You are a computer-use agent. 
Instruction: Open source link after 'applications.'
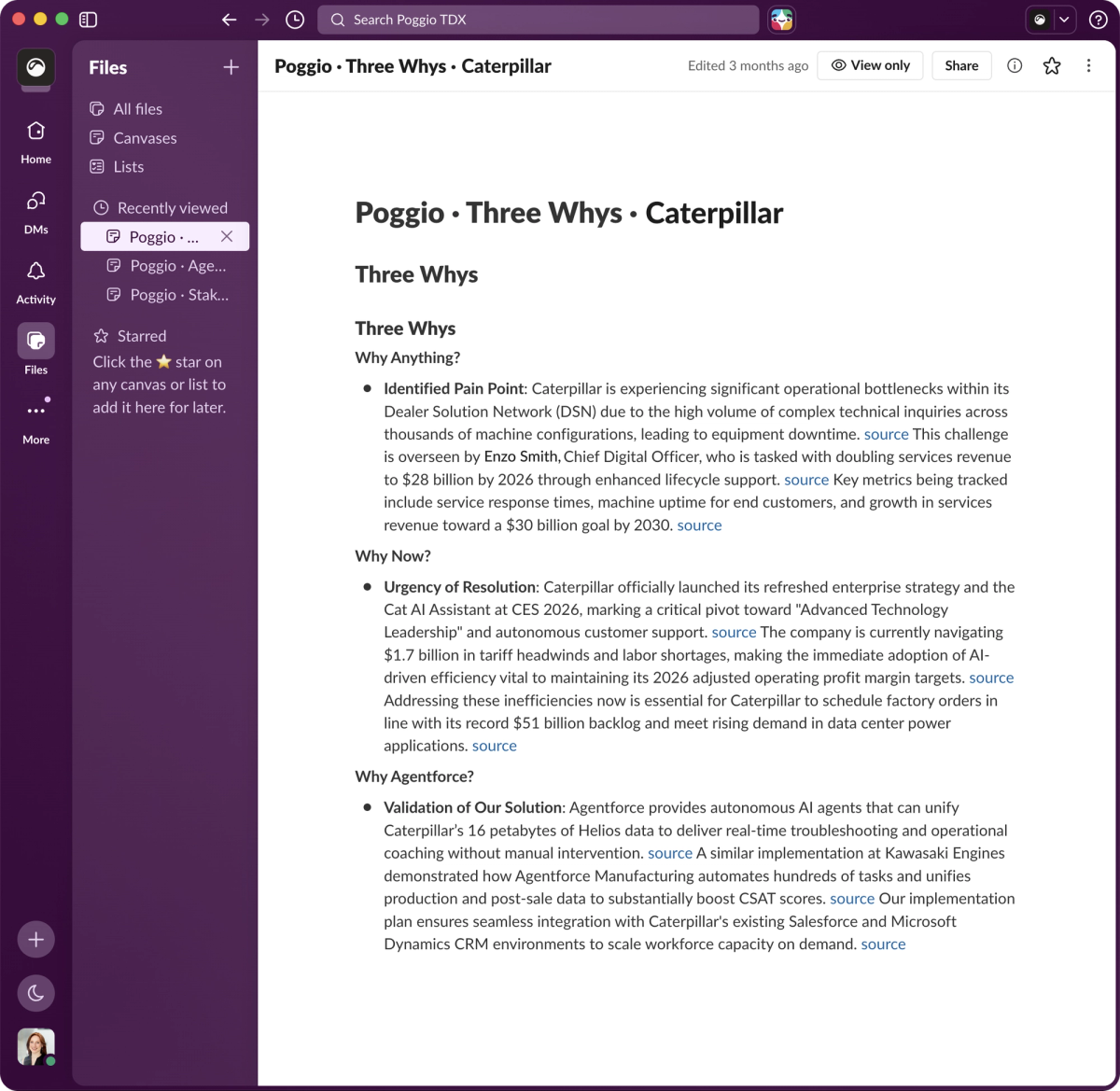tap(494, 746)
